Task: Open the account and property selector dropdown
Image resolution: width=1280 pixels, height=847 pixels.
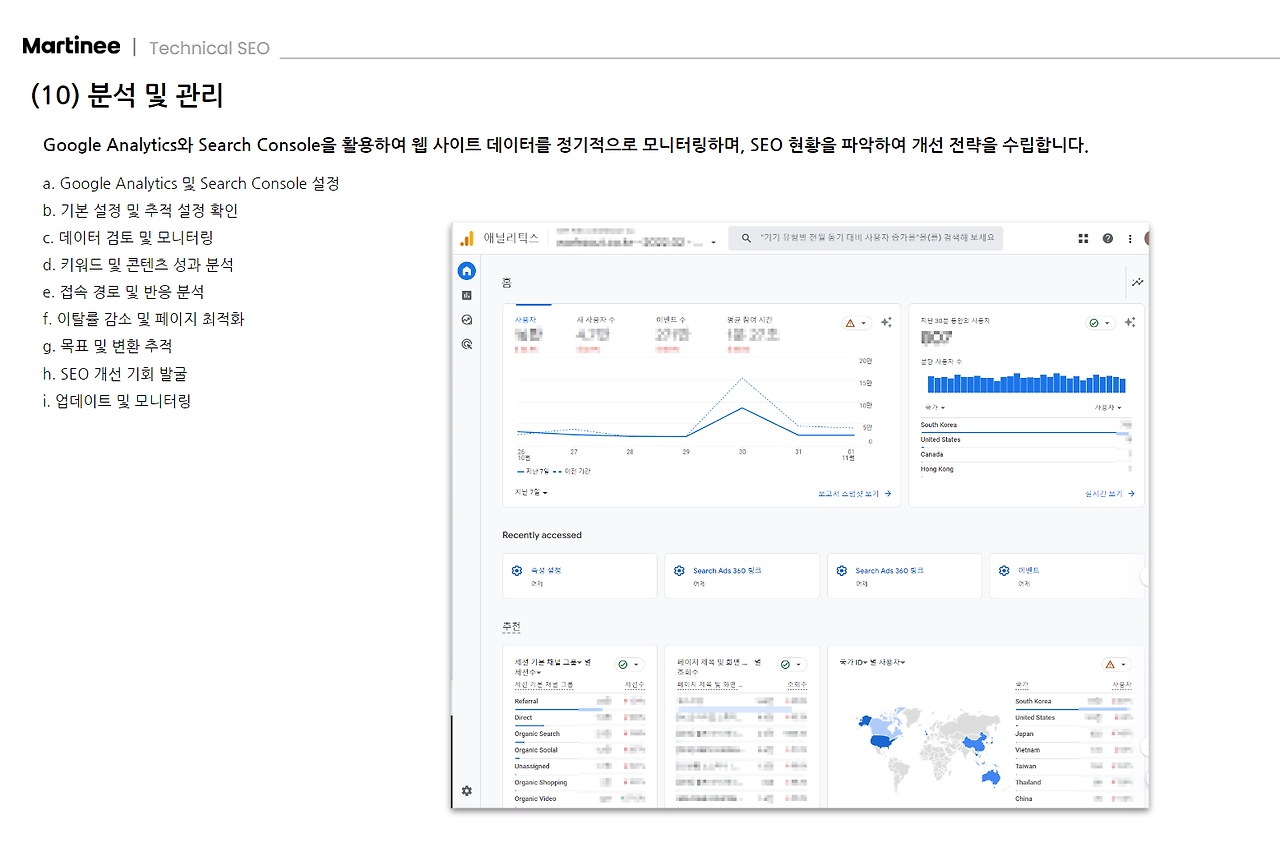Action: click(x=712, y=242)
